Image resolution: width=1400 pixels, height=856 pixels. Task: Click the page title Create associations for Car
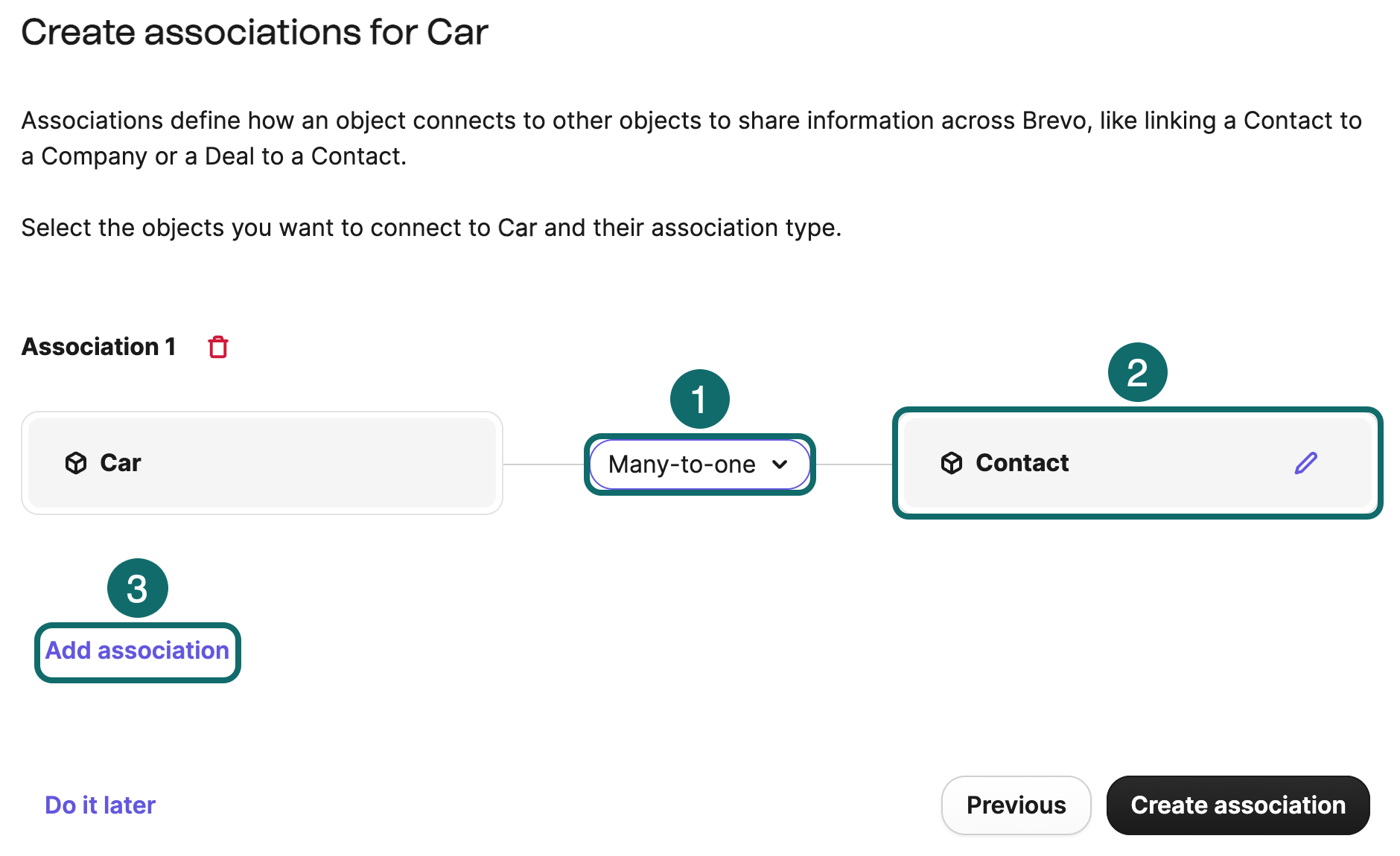pyautogui.click(x=255, y=31)
